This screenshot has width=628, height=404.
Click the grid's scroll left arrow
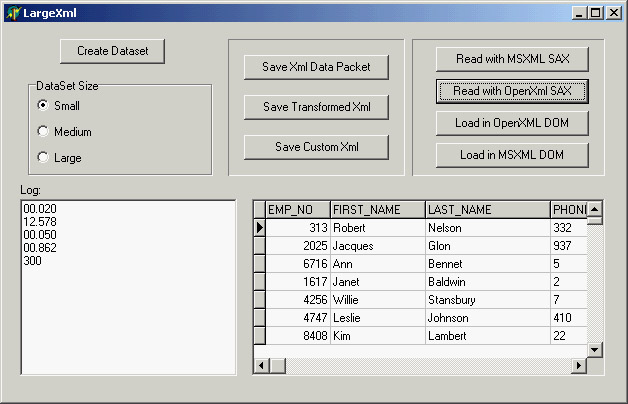point(261,366)
